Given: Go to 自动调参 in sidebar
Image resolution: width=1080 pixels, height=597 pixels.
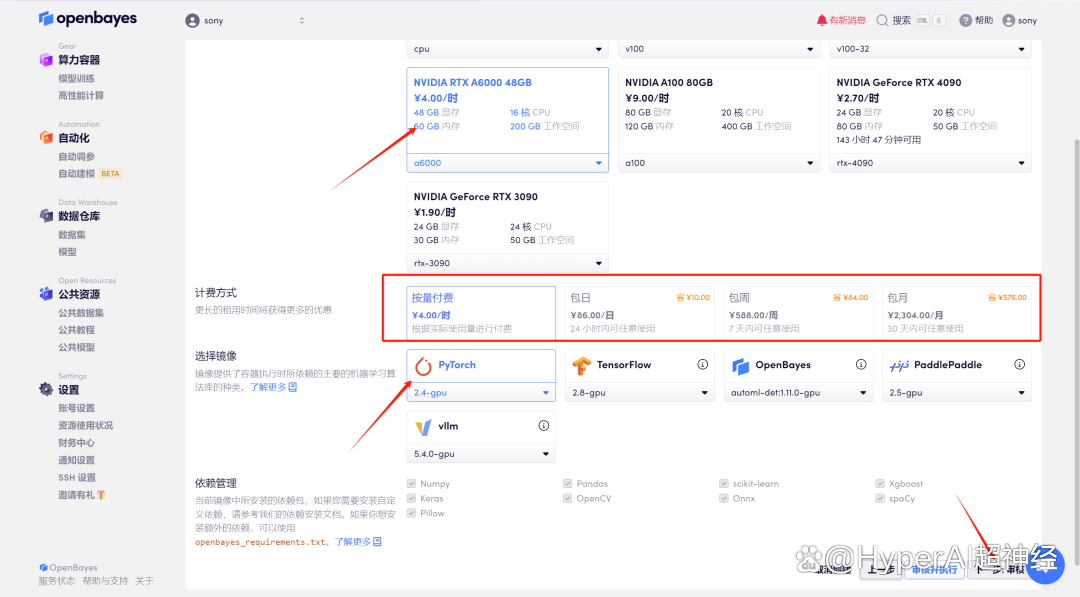Looking at the screenshot, I should coord(76,156).
